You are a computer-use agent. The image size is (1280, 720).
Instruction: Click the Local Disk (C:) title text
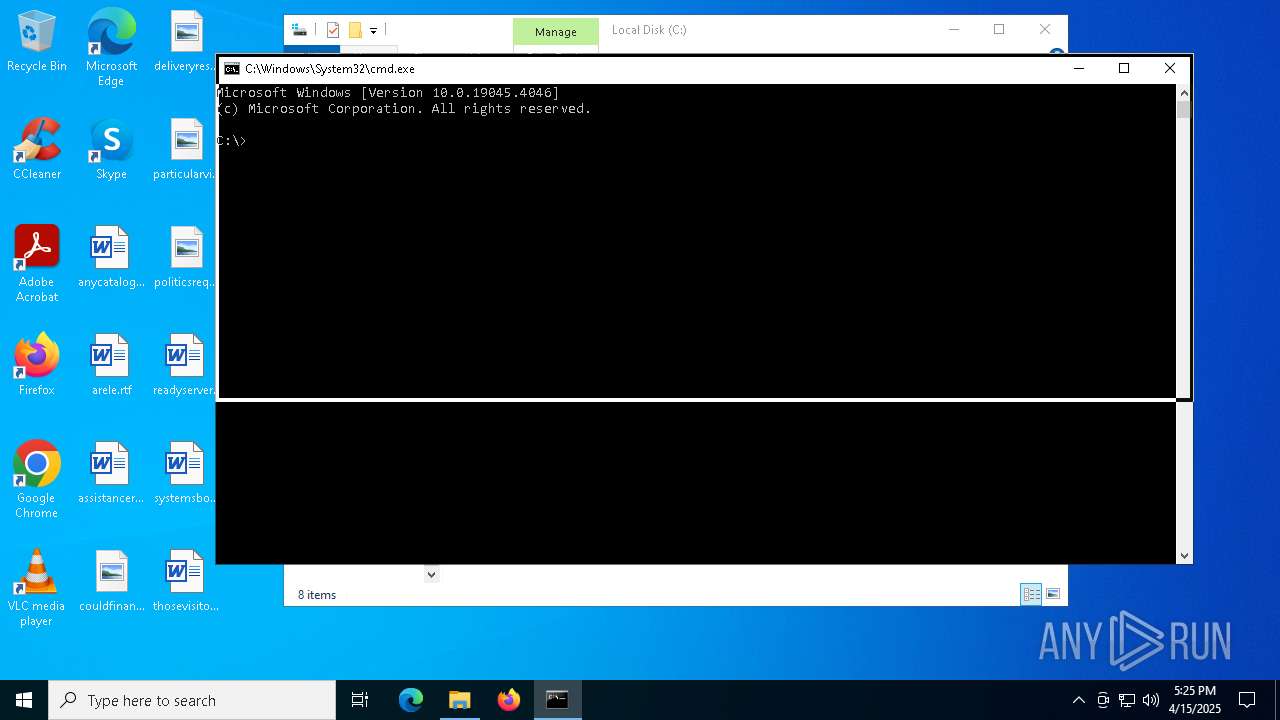(649, 30)
